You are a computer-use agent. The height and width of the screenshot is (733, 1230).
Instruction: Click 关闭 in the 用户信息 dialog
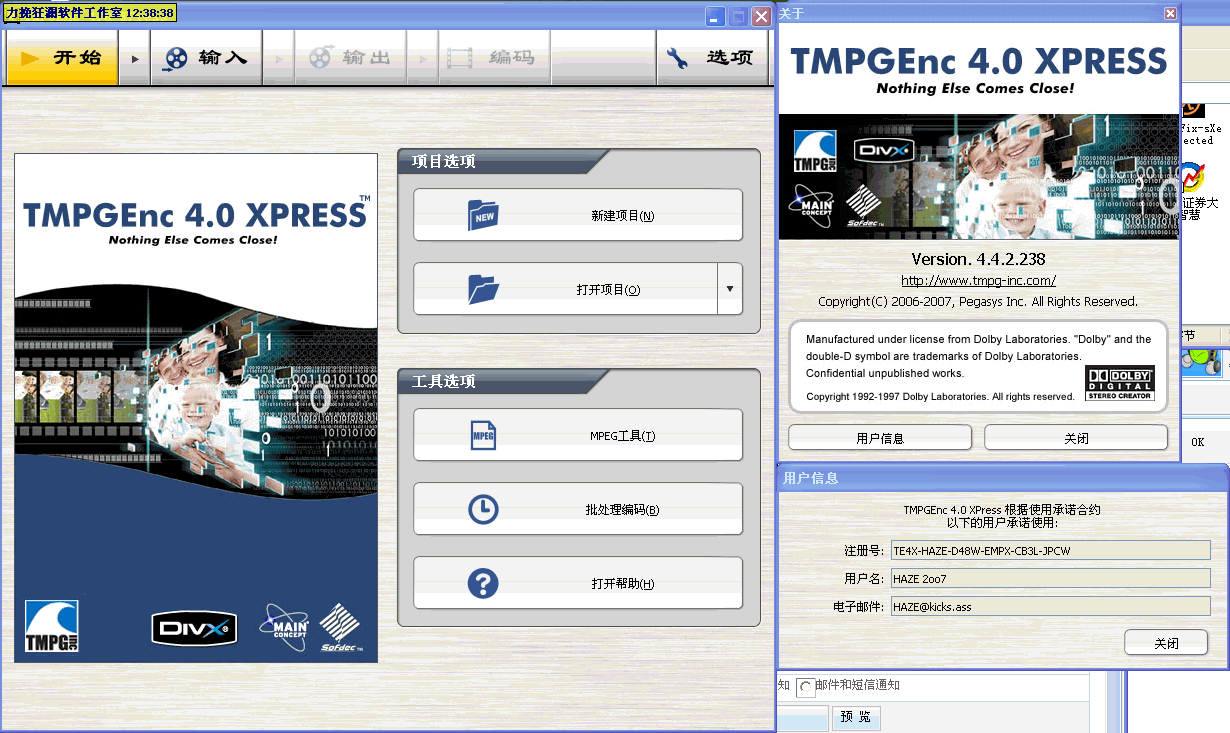coord(1166,643)
